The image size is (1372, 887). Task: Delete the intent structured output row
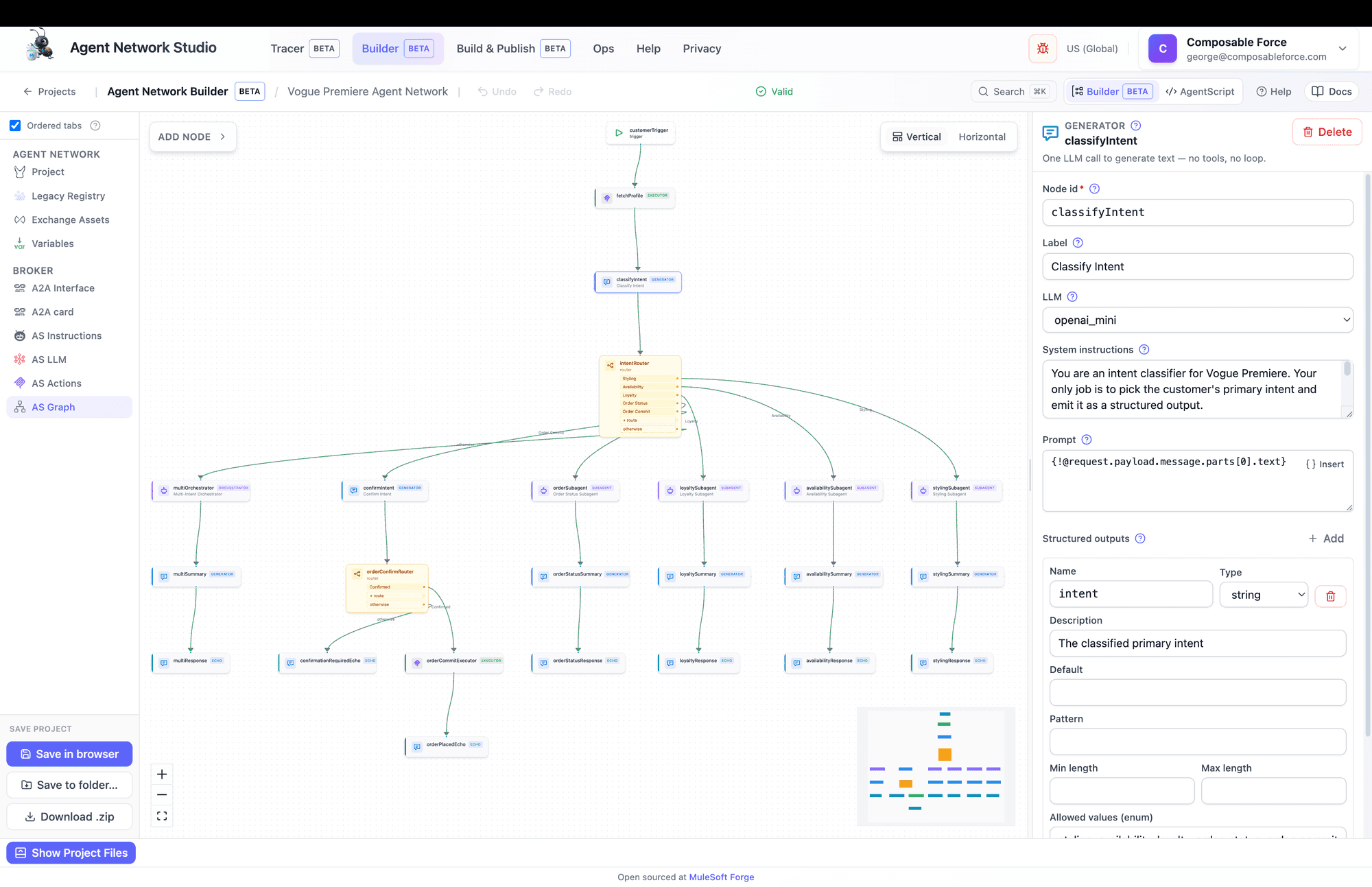(x=1330, y=596)
